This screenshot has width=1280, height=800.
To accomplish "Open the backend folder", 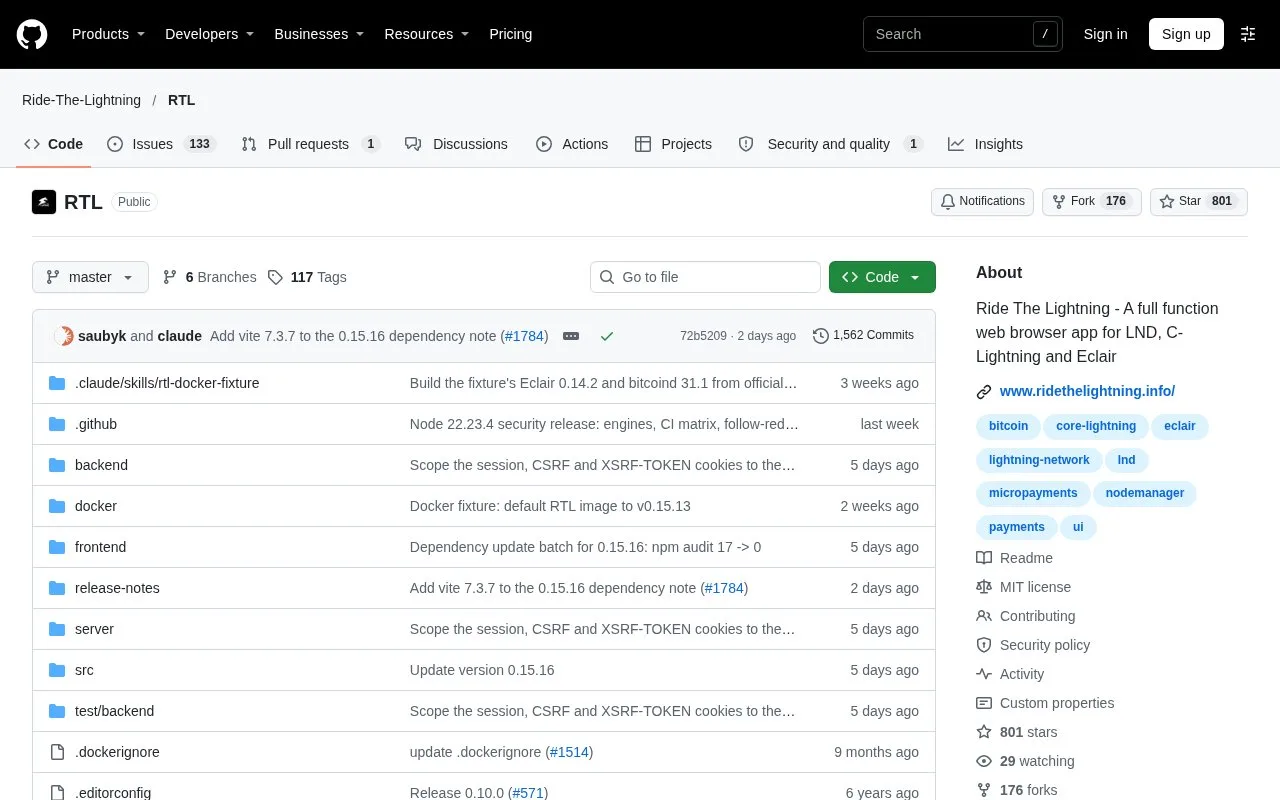I will point(101,465).
